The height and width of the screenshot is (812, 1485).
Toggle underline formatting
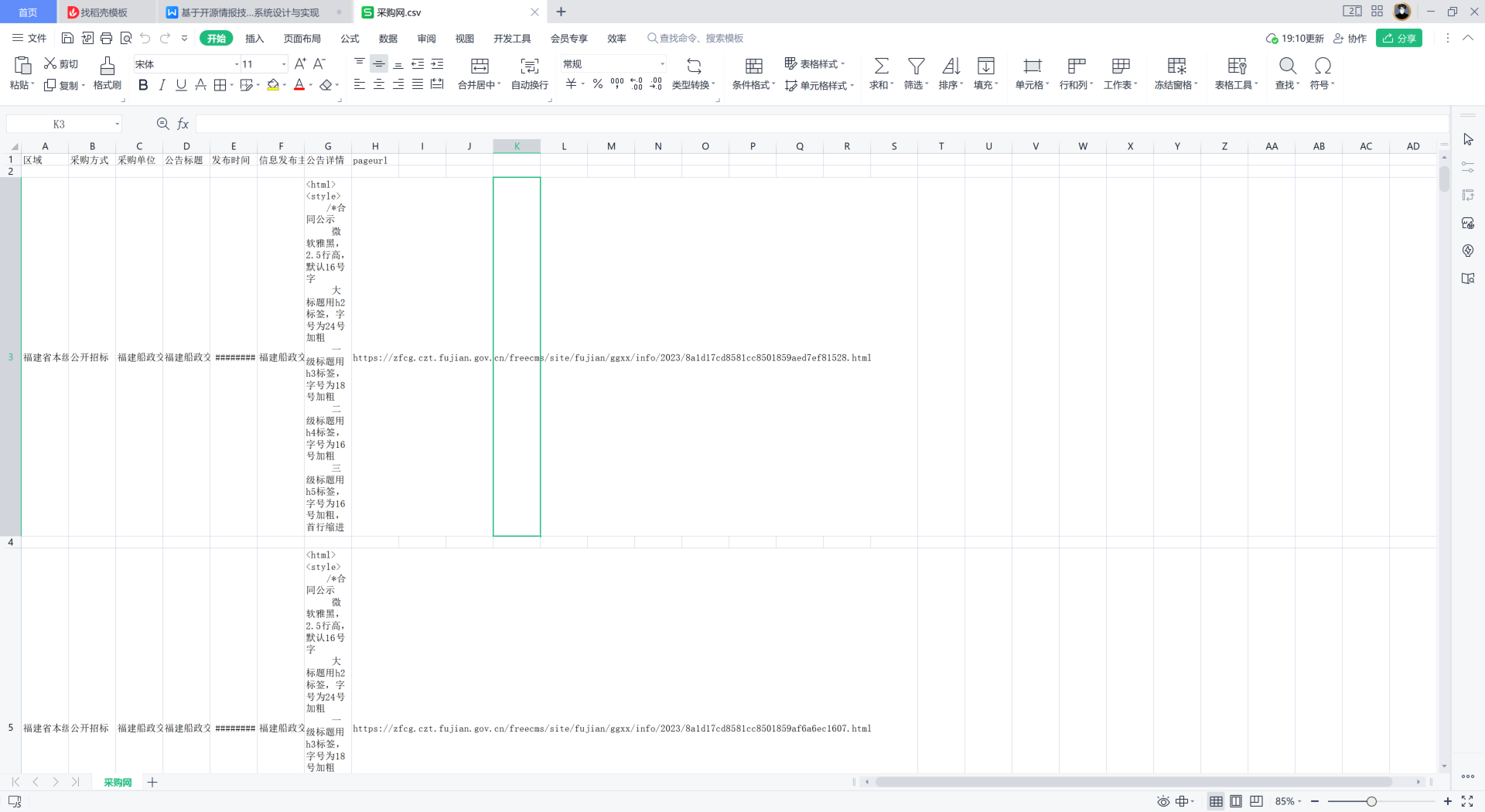click(181, 85)
